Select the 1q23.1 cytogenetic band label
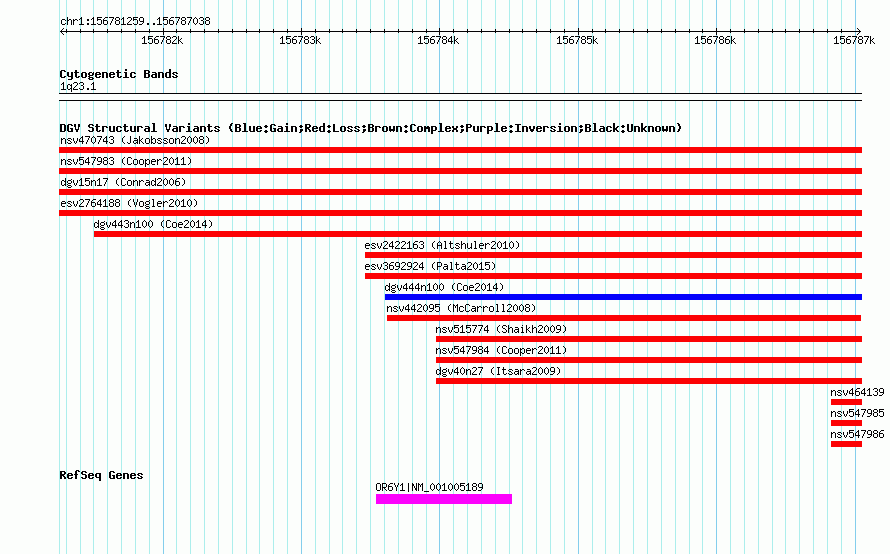This screenshot has height=554, width=890. [x=78, y=86]
